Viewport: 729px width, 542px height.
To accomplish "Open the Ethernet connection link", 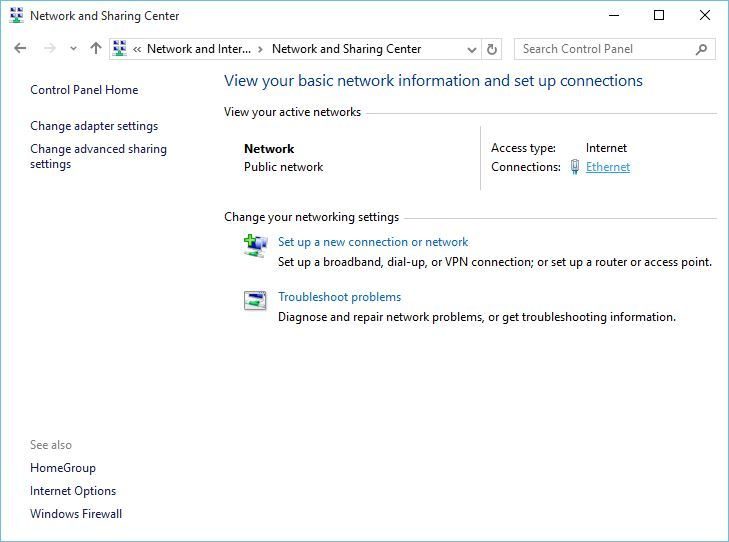I will tap(608, 167).
